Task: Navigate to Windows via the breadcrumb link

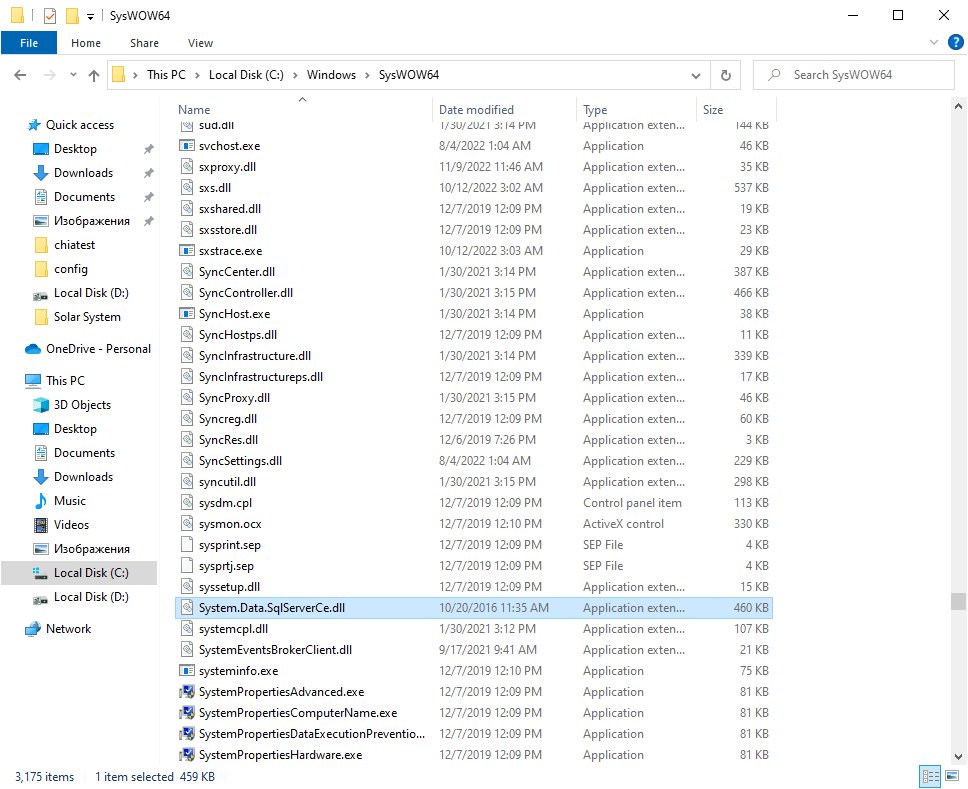Action: point(331,74)
